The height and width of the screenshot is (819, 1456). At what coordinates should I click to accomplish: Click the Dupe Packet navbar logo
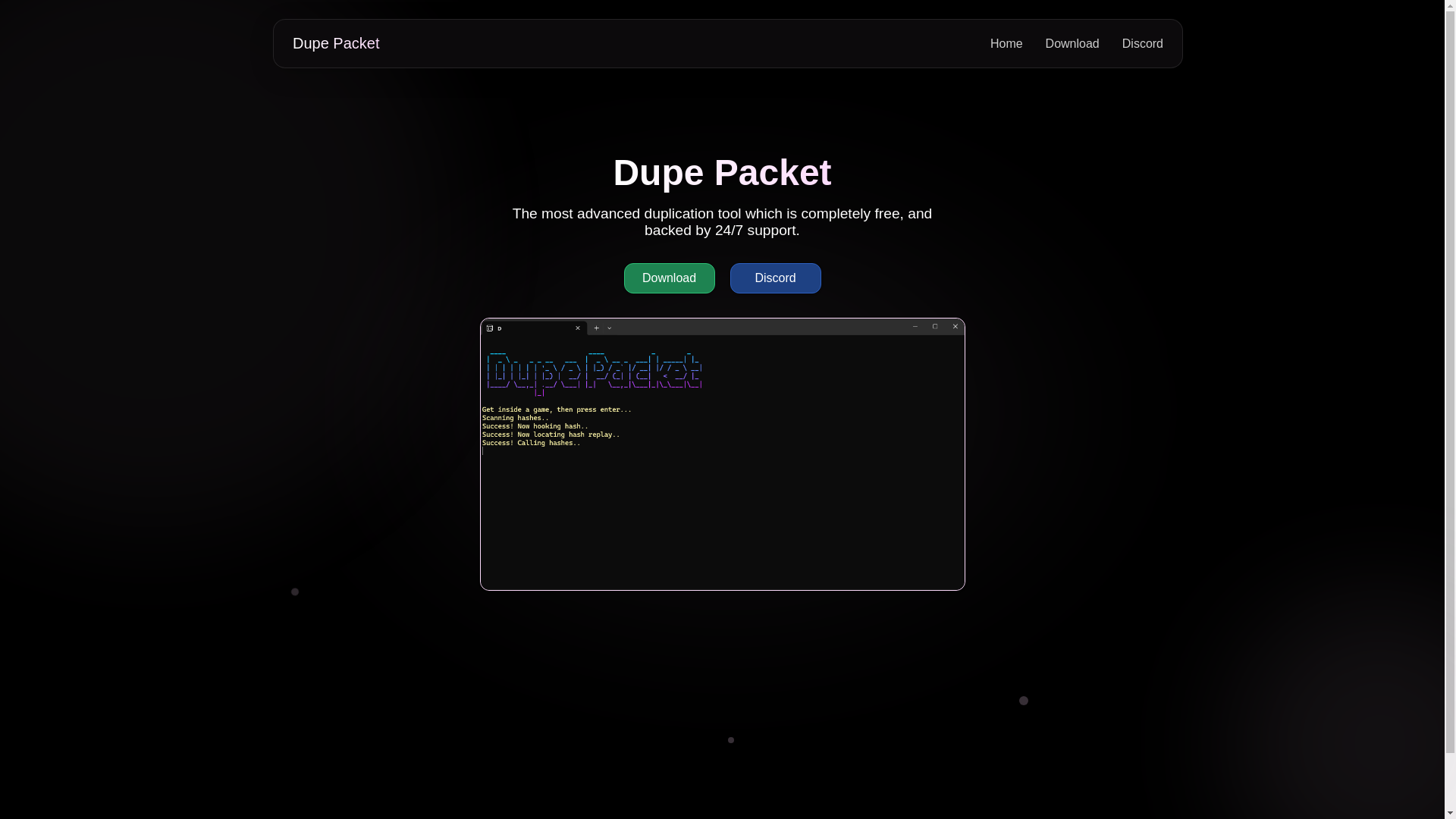click(336, 43)
